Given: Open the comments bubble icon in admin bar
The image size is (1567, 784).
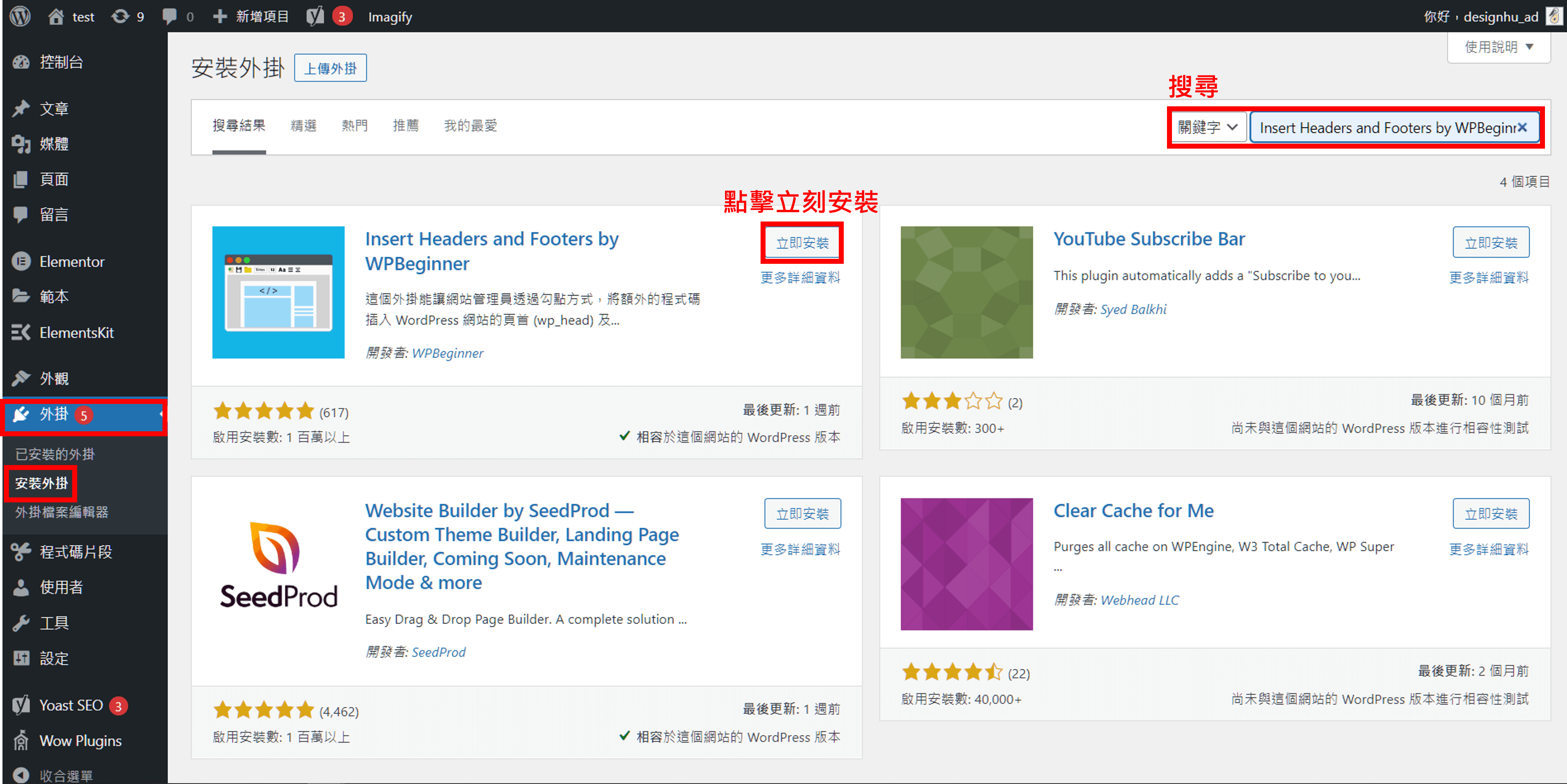Looking at the screenshot, I should click(x=169, y=16).
